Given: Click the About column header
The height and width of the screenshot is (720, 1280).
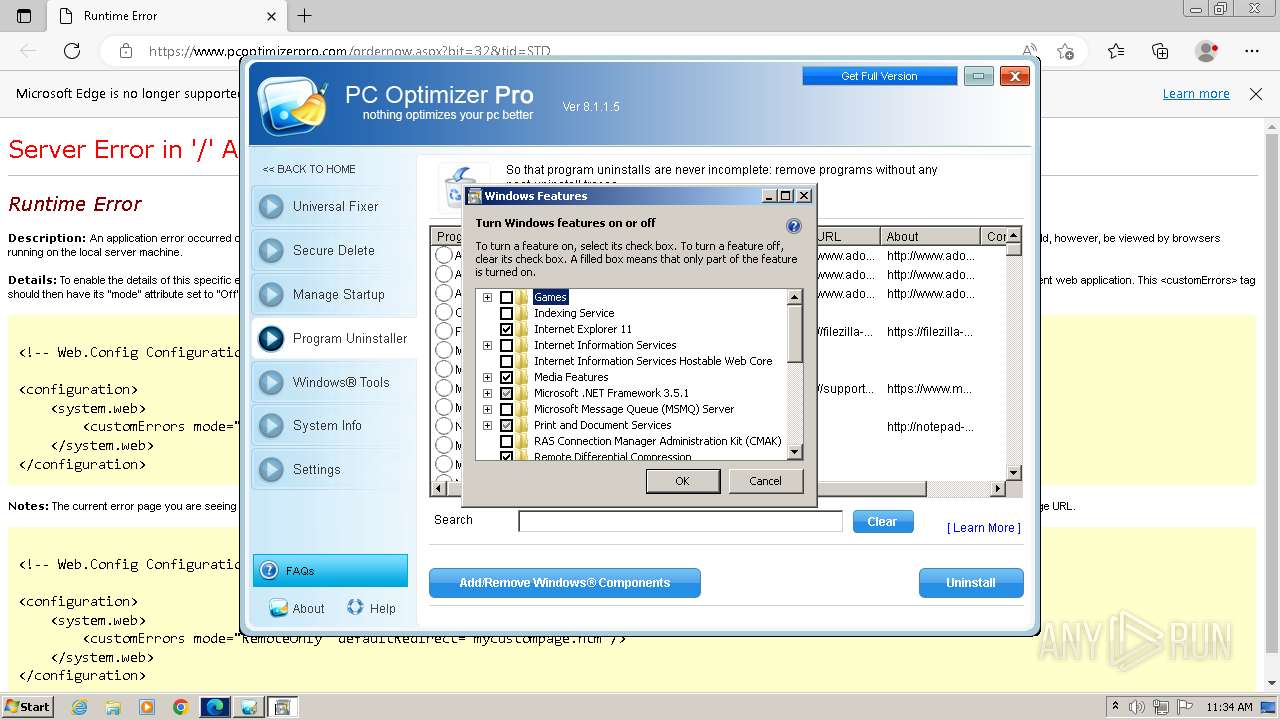Looking at the screenshot, I should tap(930, 237).
